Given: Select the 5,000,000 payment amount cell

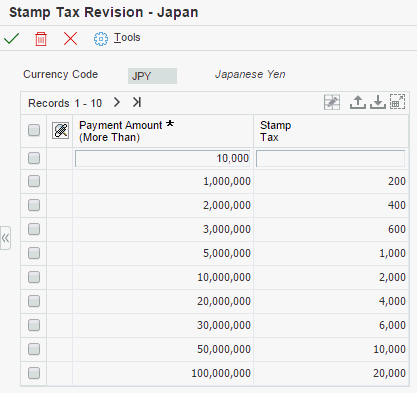Looking at the screenshot, I should 163,253.
